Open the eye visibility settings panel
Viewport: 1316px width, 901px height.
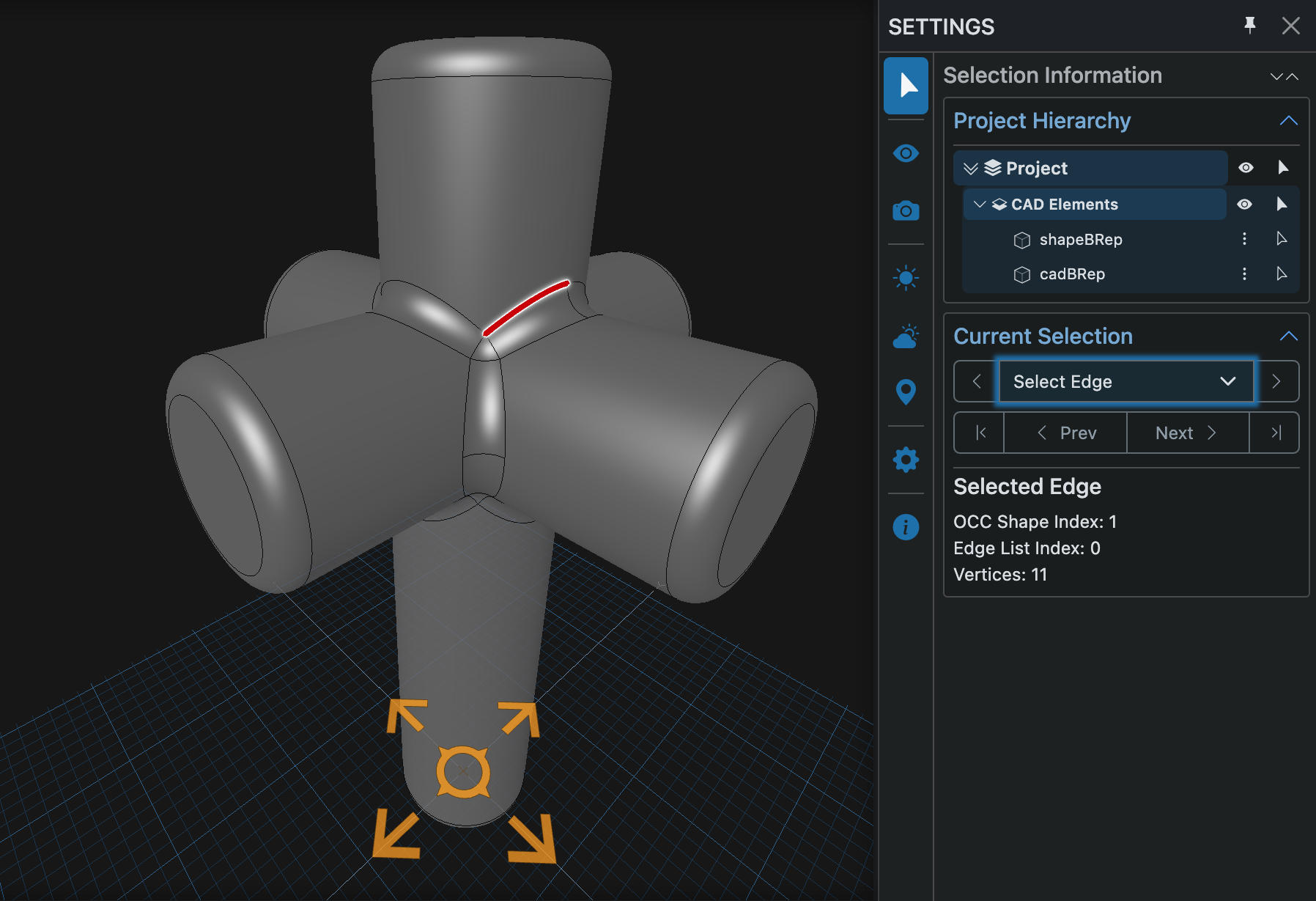point(906,153)
